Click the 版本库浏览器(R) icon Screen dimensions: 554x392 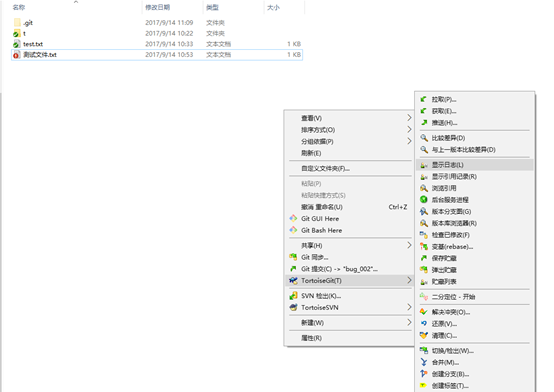coord(424,223)
